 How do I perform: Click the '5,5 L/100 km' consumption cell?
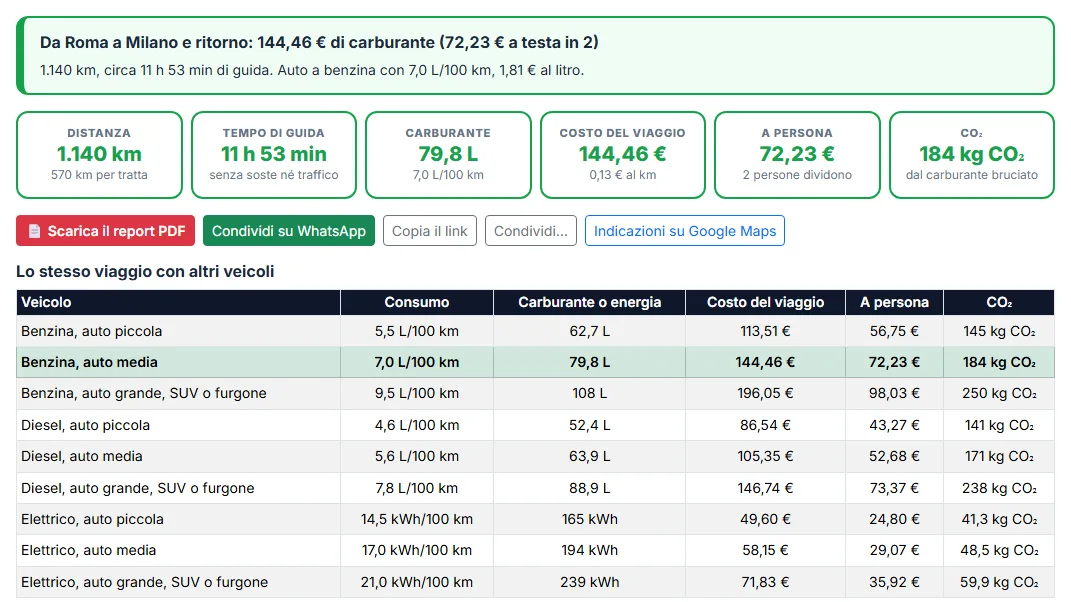click(417, 331)
